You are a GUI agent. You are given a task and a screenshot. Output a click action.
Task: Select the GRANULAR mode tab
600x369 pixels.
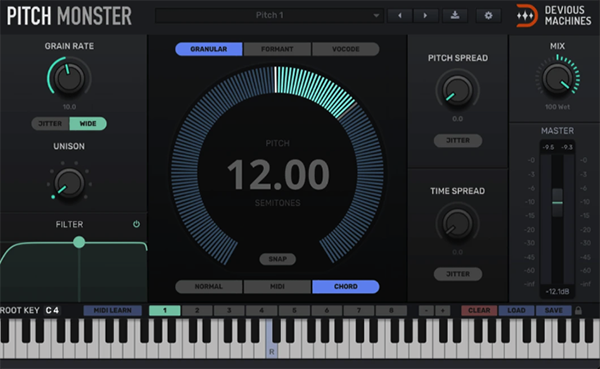point(209,49)
